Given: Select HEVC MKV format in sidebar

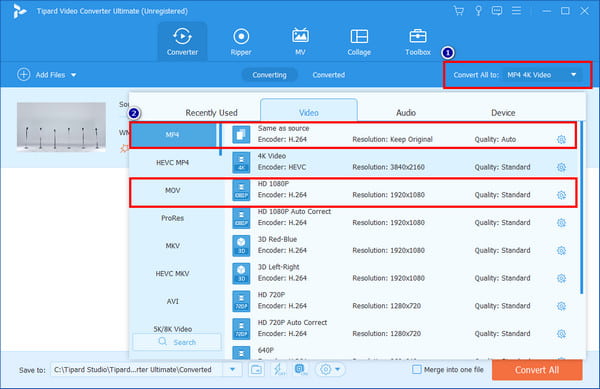Looking at the screenshot, I should tap(173, 273).
